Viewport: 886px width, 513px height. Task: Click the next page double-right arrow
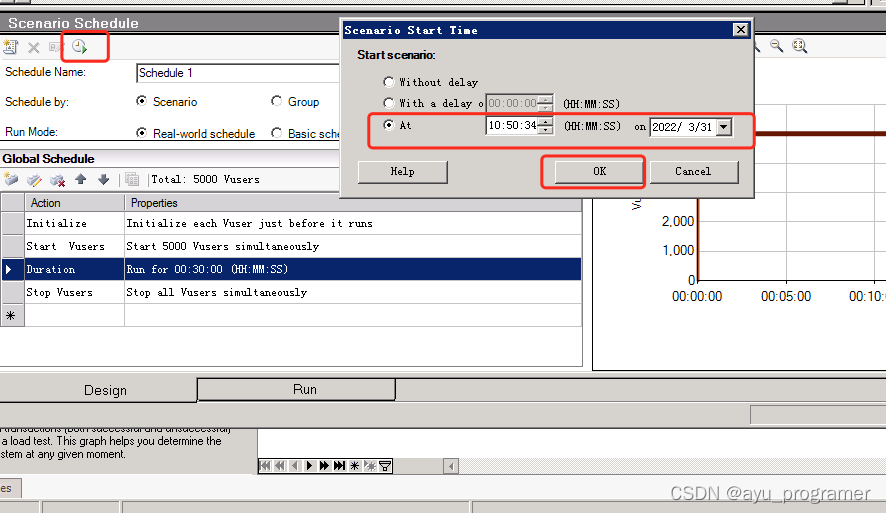tap(324, 466)
